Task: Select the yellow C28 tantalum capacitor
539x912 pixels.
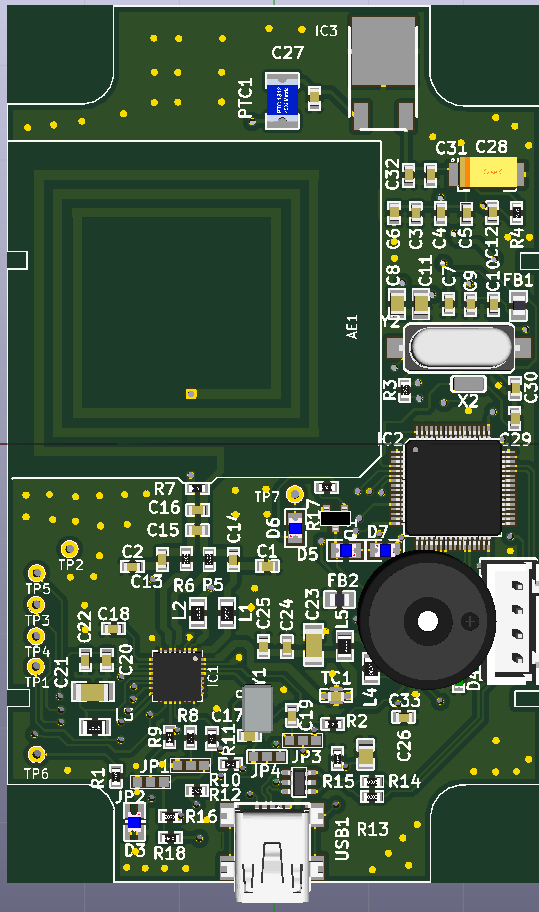Action: 487,173
